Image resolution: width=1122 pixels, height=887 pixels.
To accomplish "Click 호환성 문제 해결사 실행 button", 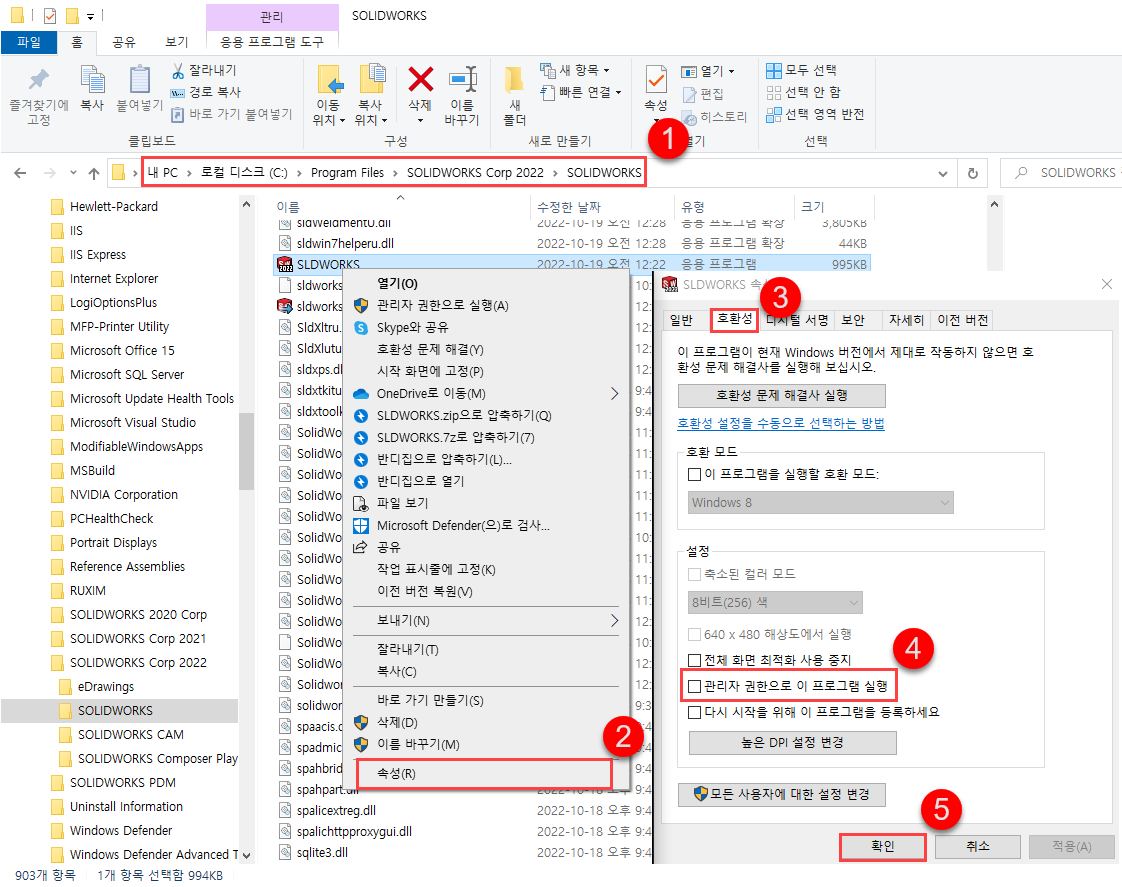I will pyautogui.click(x=781, y=396).
